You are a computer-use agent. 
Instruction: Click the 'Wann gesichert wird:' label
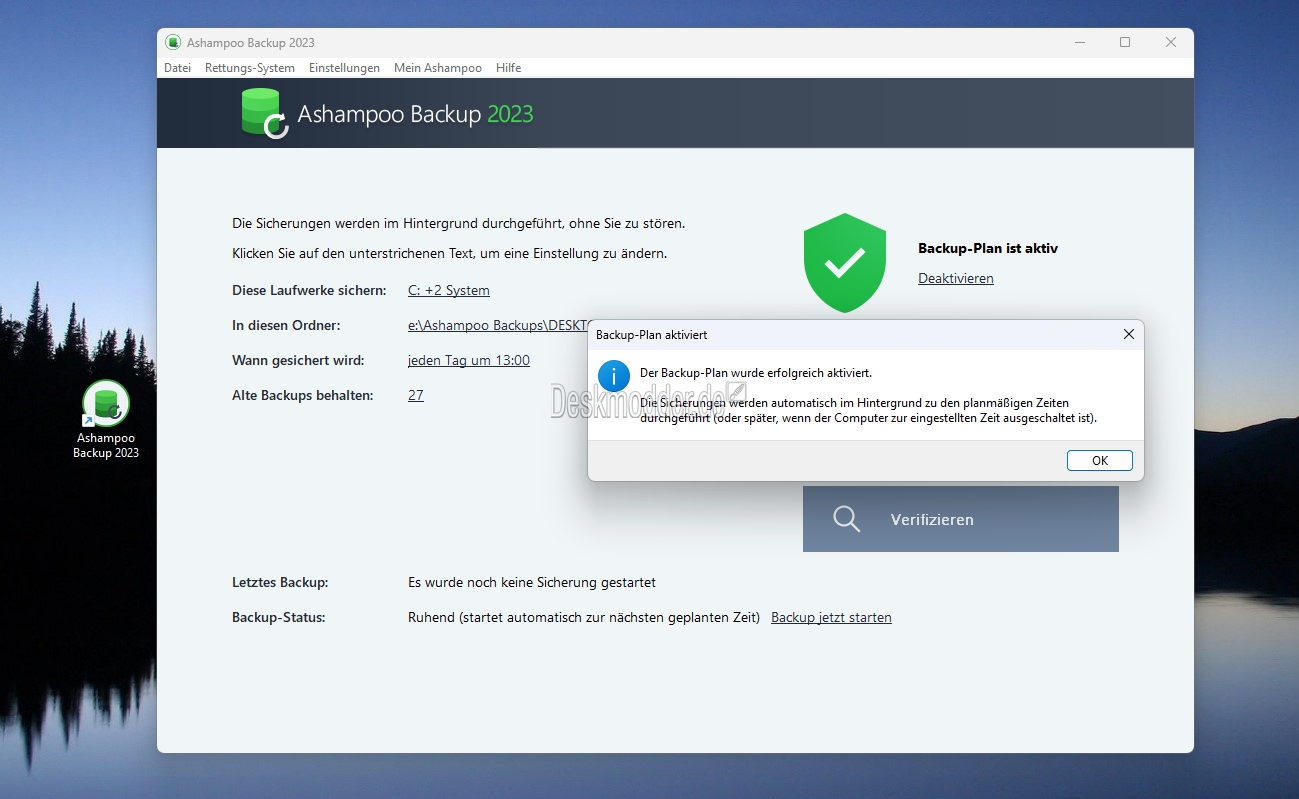[298, 361]
